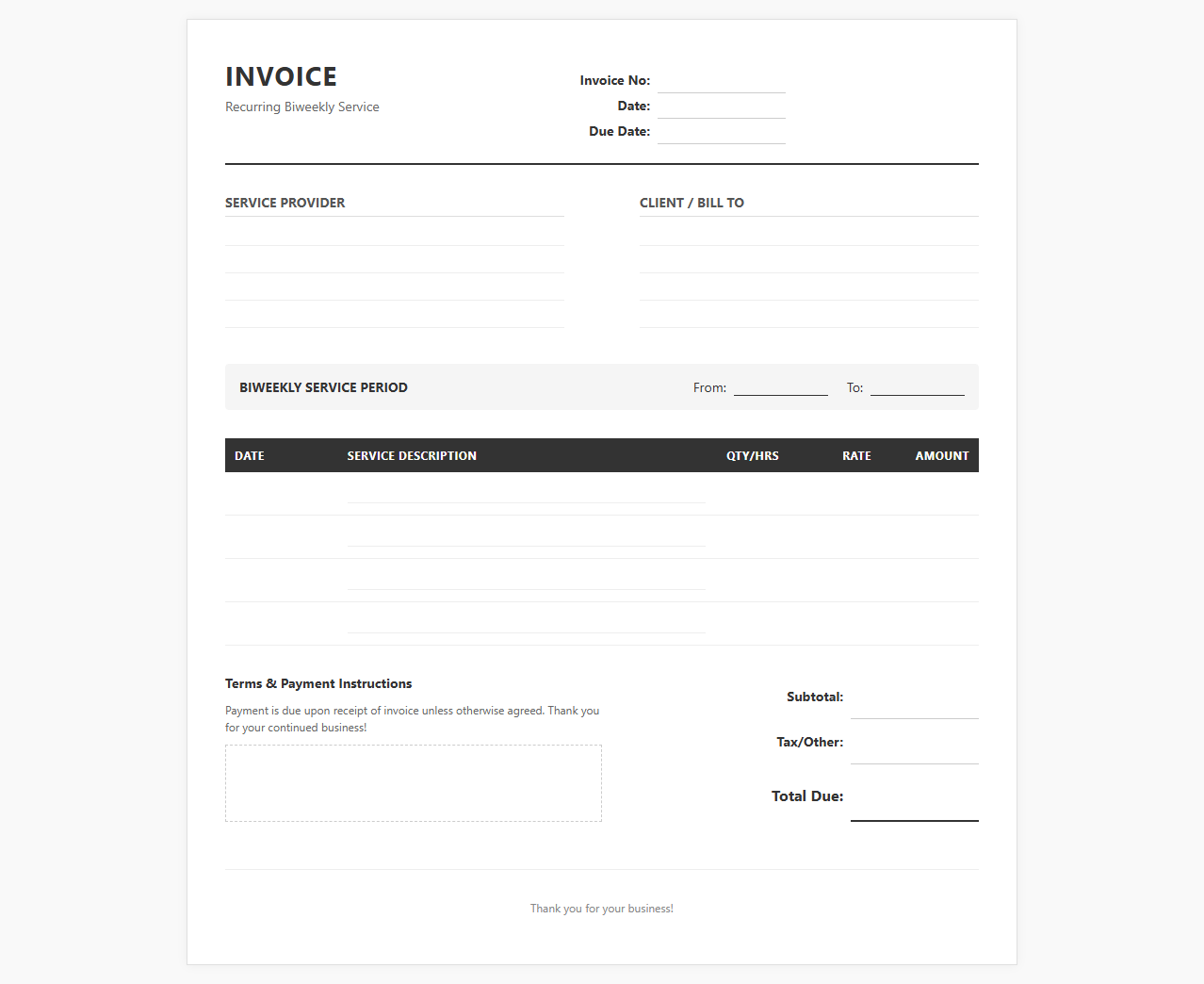Click the Tax/Other label
Viewport: 1204px width, 984px height.
pyautogui.click(x=810, y=743)
